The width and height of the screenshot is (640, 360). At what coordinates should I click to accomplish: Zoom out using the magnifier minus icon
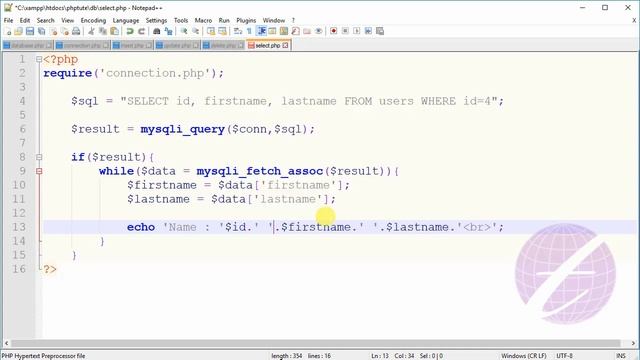pos(196,31)
